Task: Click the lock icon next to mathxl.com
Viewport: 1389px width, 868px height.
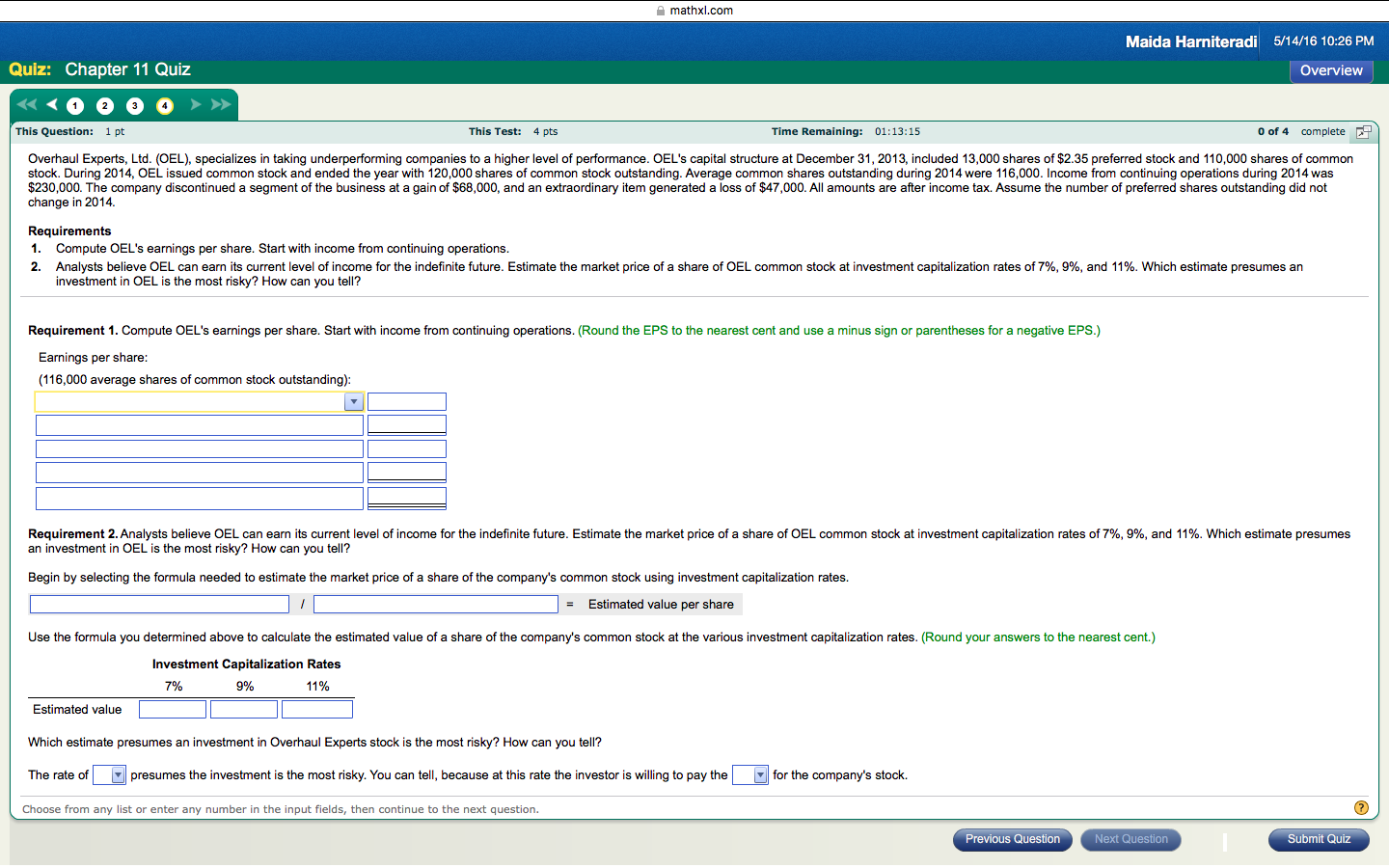Action: click(660, 11)
